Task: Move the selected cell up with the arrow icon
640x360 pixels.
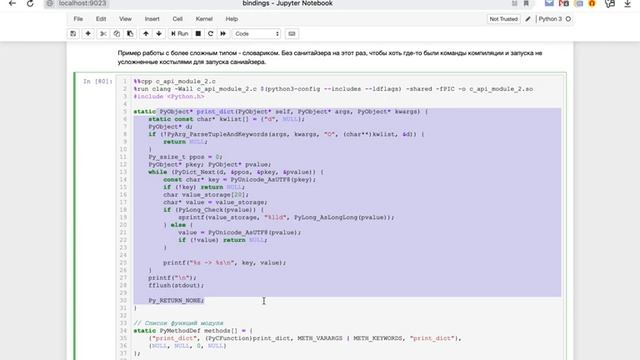Action: tap(145, 33)
